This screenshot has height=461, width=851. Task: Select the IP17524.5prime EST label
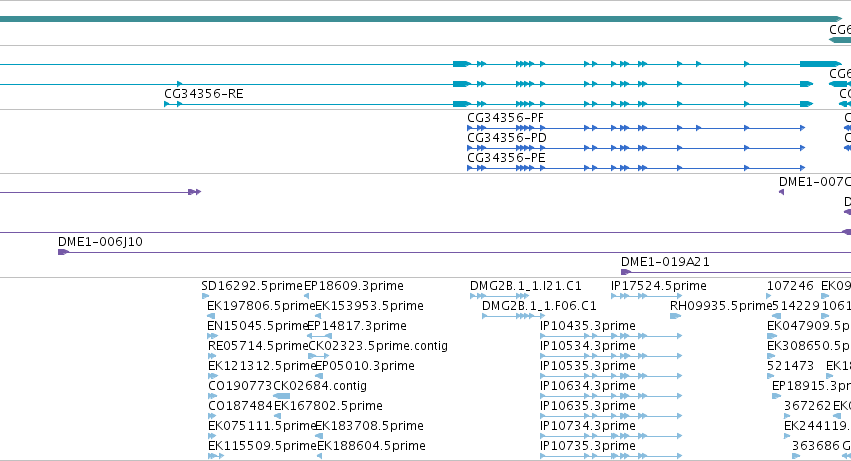(x=658, y=286)
